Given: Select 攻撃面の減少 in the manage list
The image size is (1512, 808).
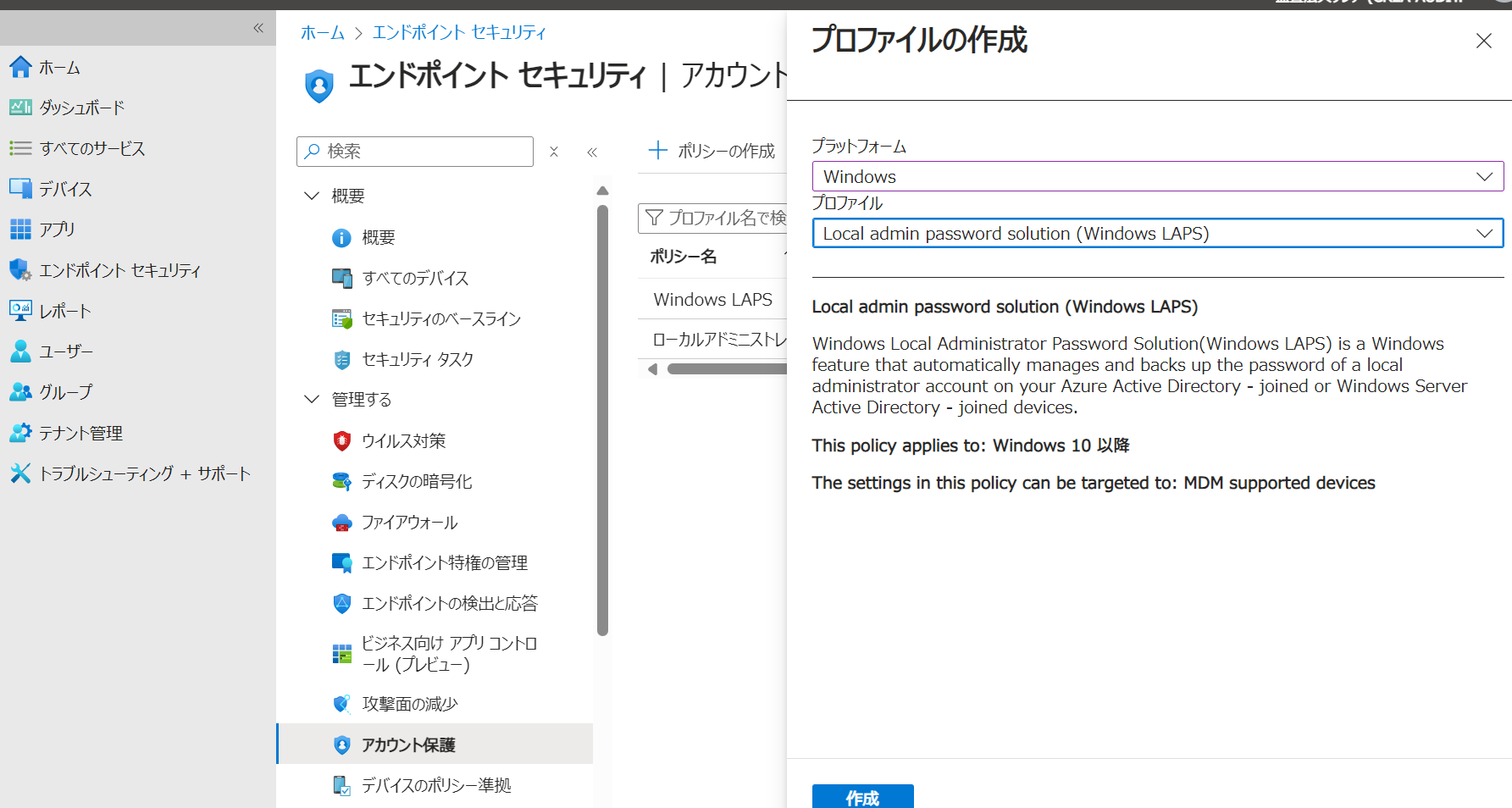Looking at the screenshot, I should (410, 704).
